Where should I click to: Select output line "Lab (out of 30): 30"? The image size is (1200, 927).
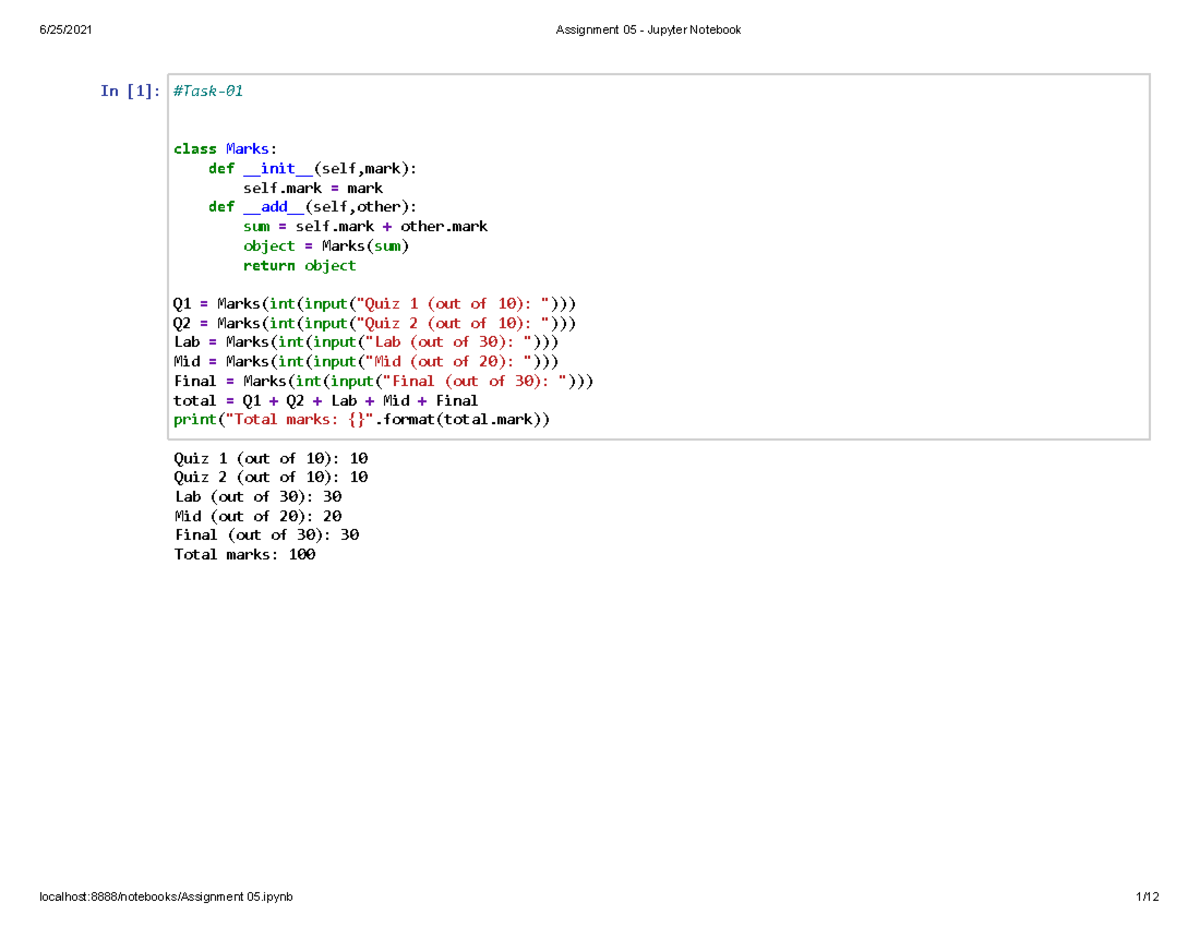pyautogui.click(x=258, y=497)
